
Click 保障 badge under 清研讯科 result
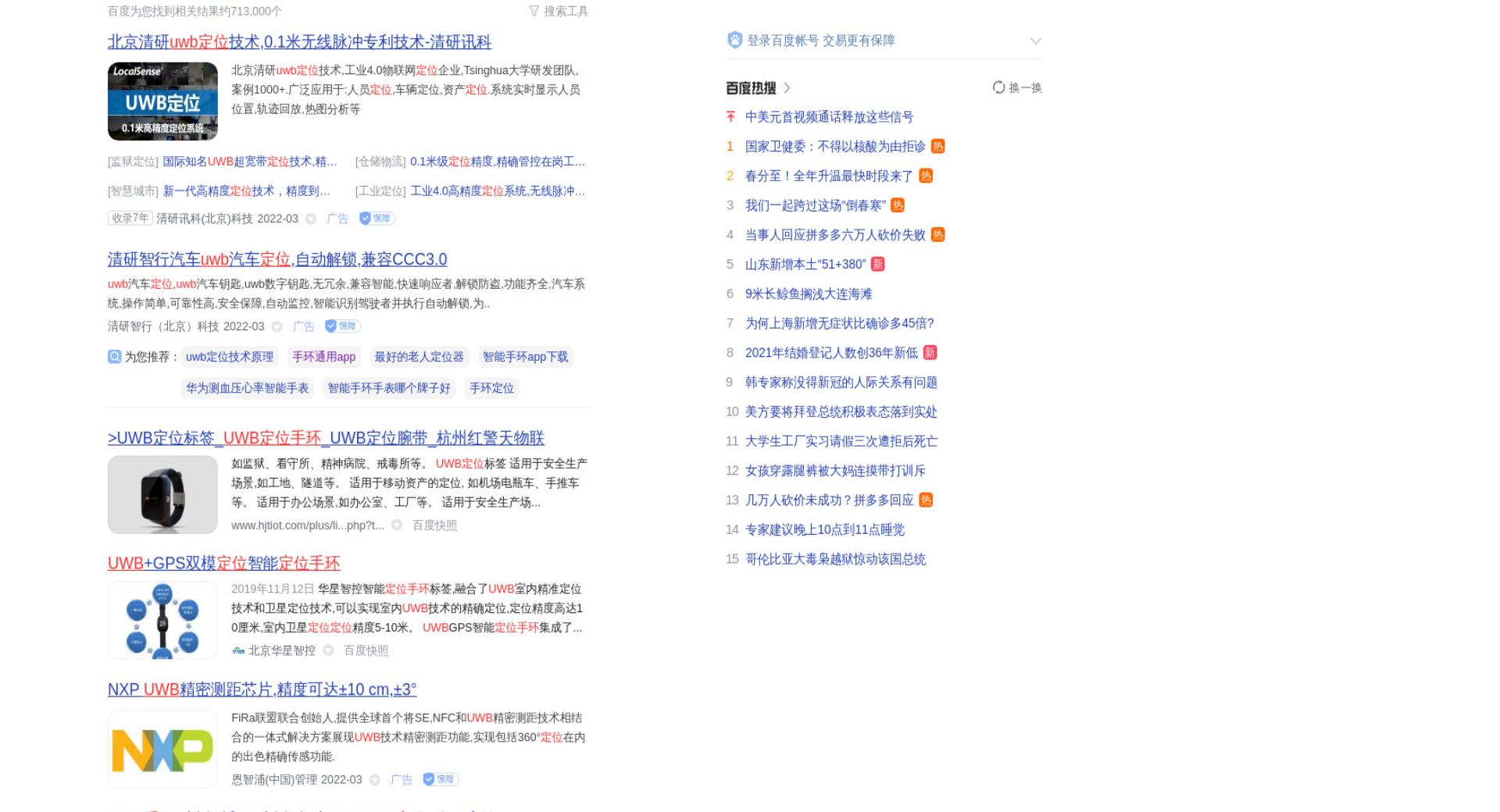pyautogui.click(x=377, y=219)
